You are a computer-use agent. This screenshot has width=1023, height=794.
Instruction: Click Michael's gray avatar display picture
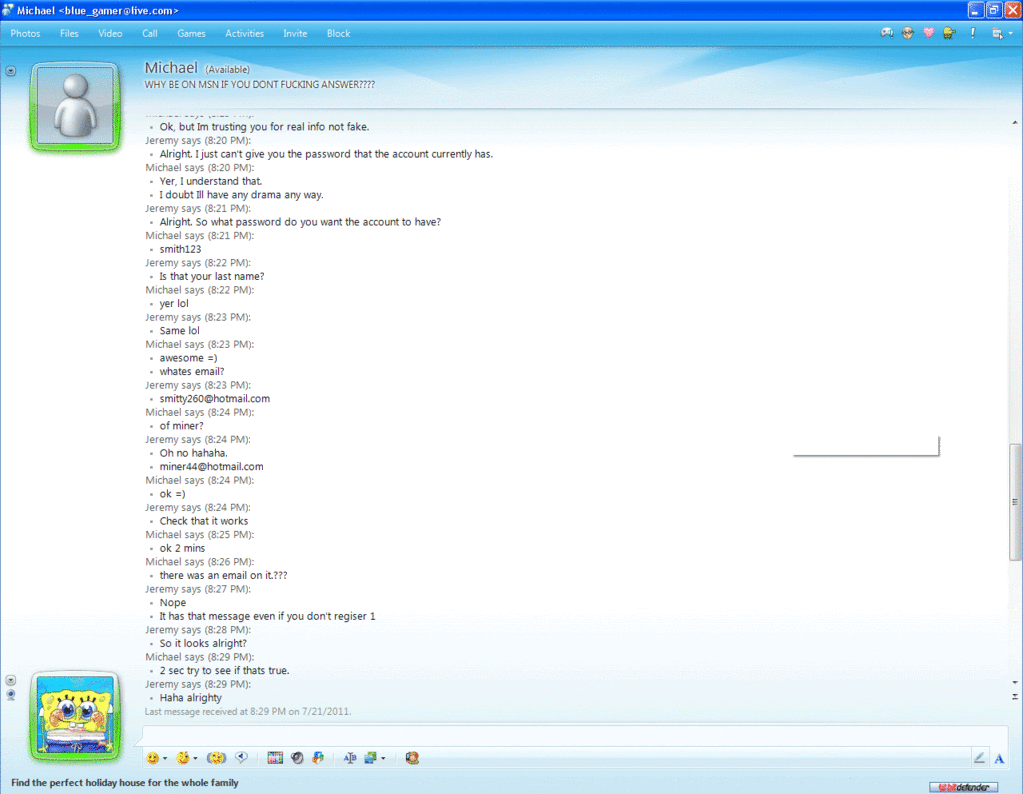tap(75, 106)
